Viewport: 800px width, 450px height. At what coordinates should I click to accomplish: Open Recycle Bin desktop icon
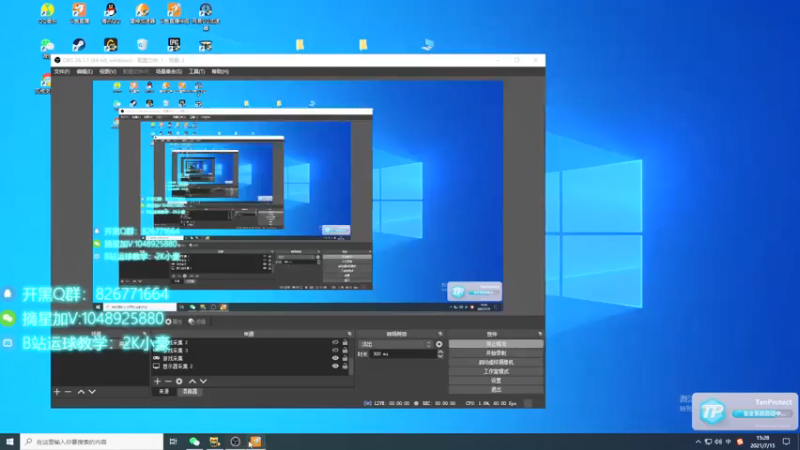(x=142, y=45)
